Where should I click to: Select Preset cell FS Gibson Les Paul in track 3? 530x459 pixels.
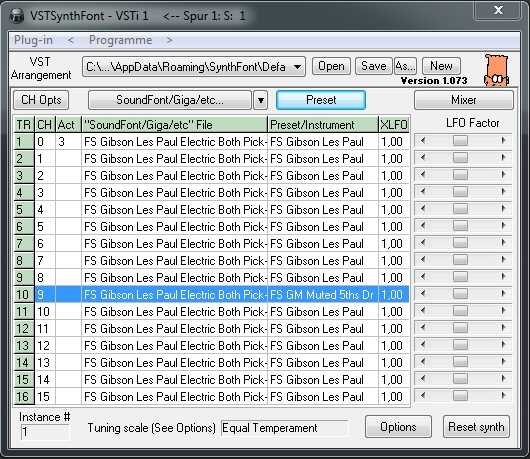(323, 176)
